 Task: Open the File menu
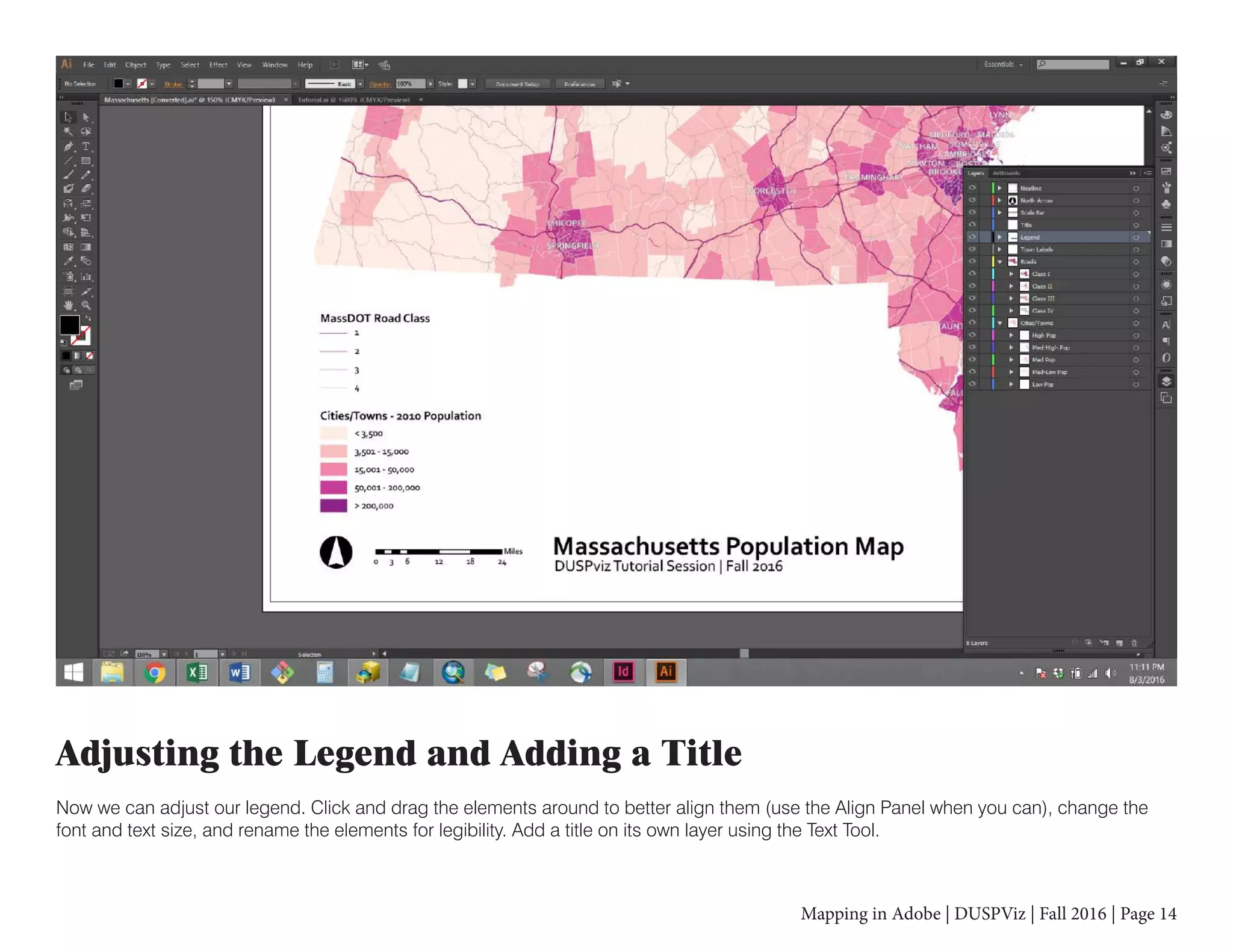(x=89, y=64)
